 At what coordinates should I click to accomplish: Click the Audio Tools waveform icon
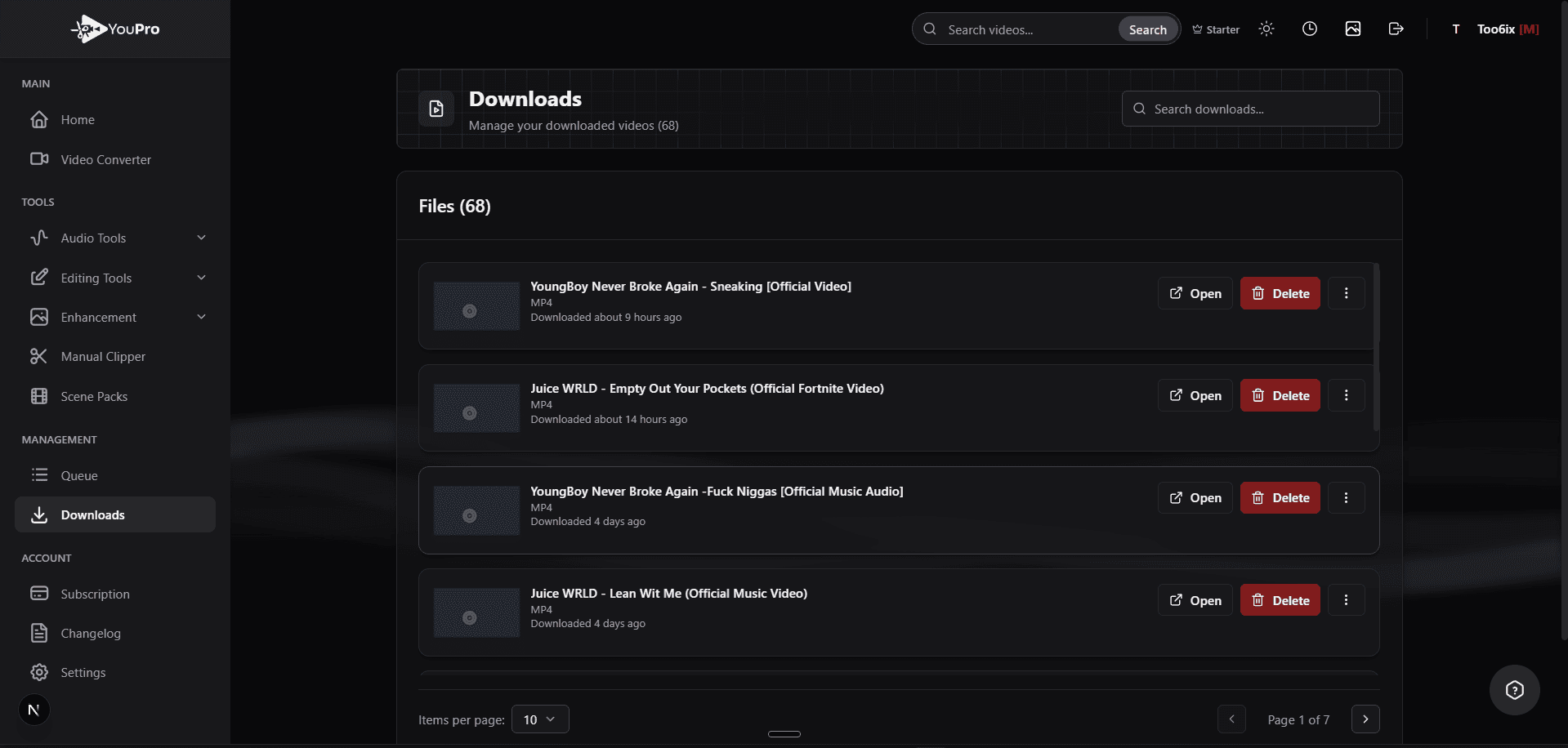click(x=39, y=238)
